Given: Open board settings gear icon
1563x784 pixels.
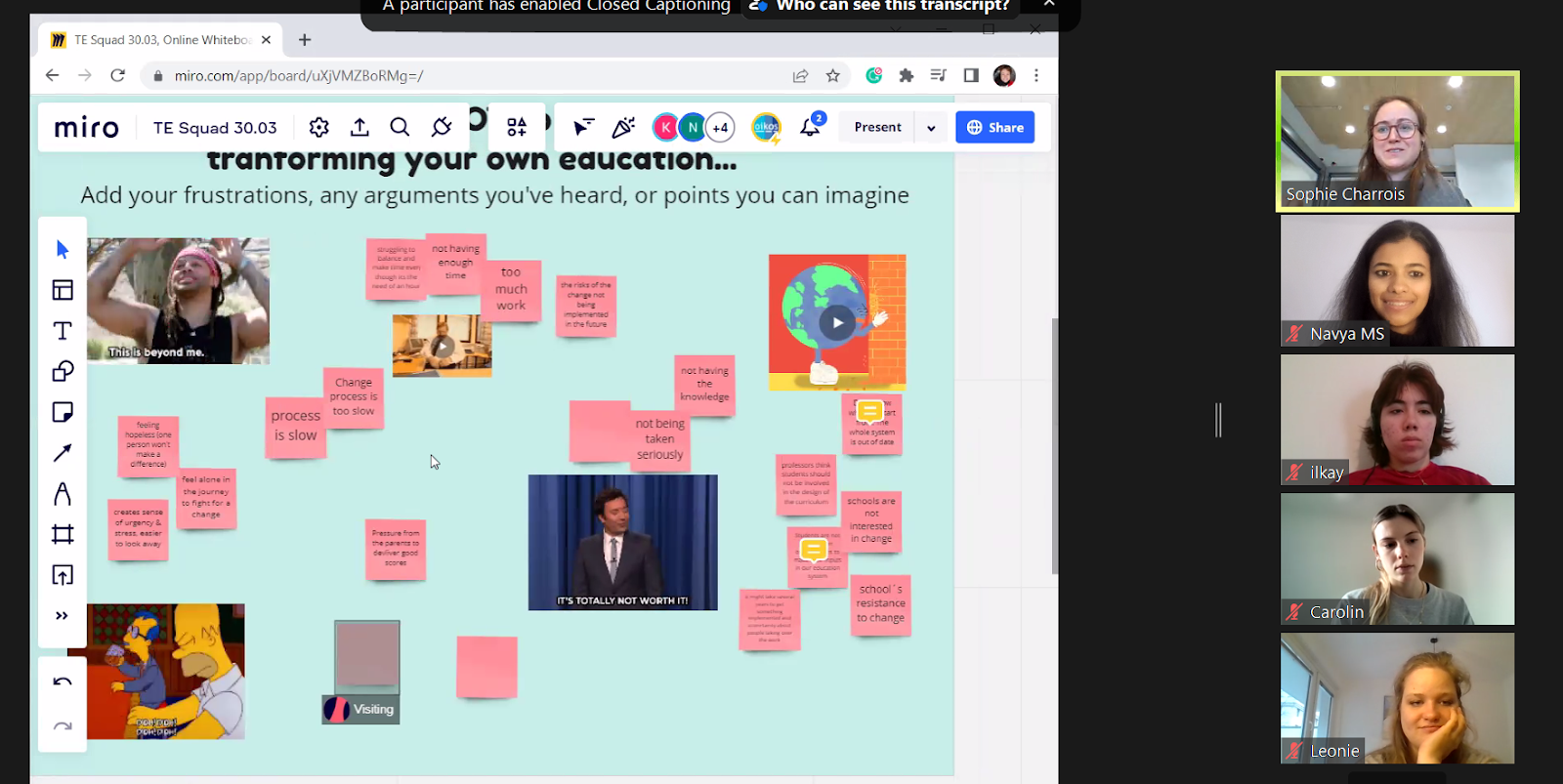Looking at the screenshot, I should pyautogui.click(x=319, y=127).
